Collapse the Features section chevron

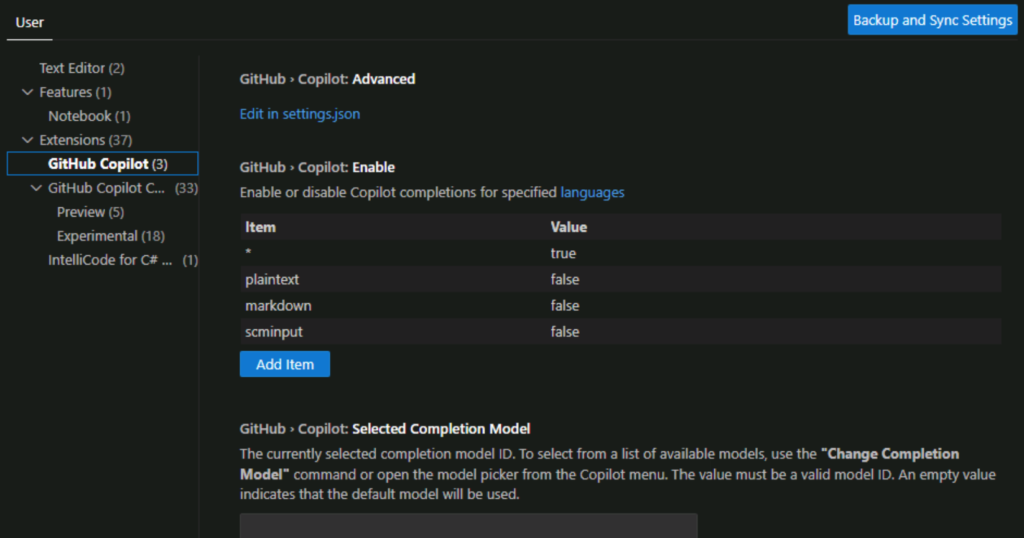[x=27, y=92]
